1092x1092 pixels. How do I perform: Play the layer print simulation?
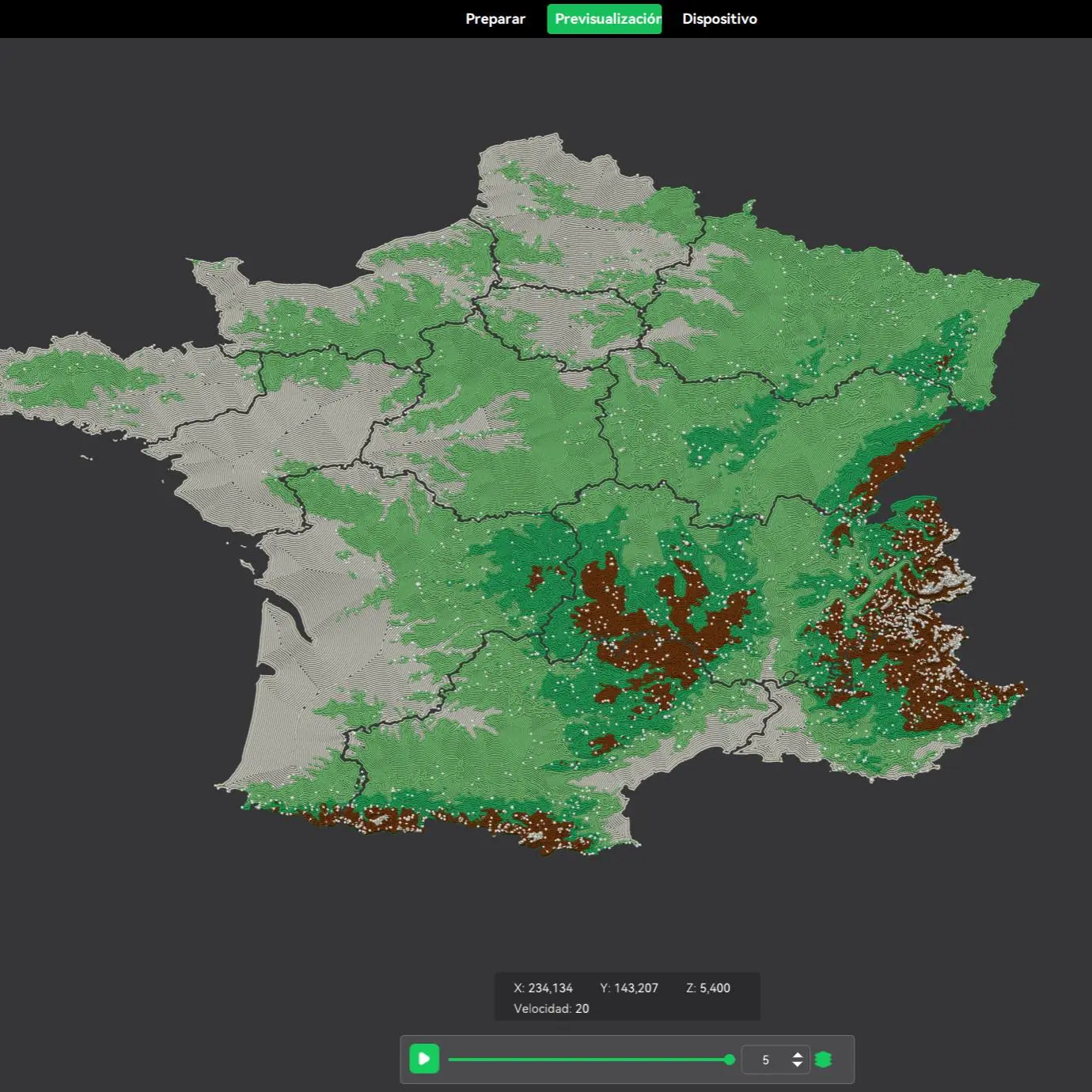click(x=424, y=1059)
